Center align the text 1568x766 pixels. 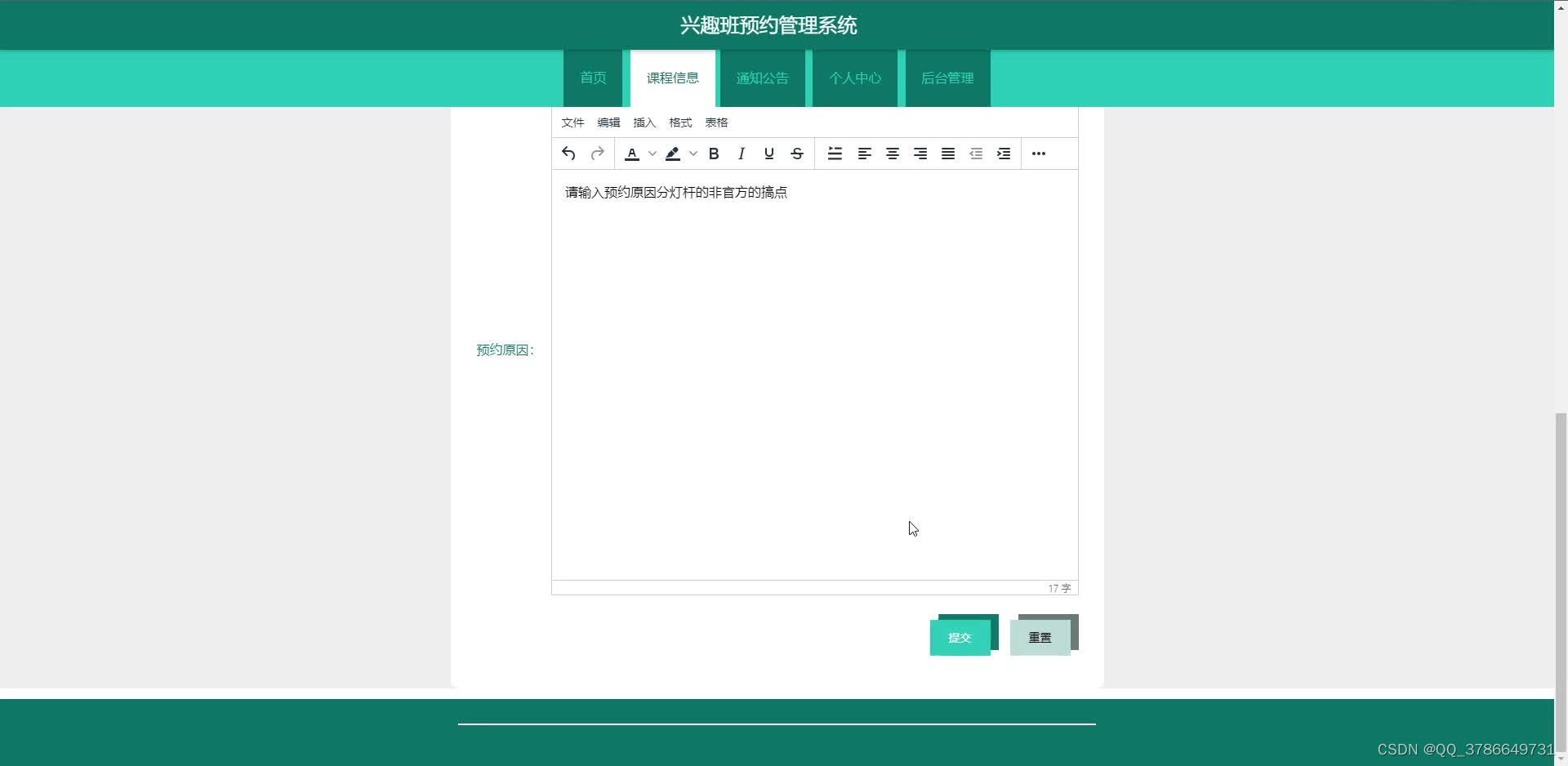tap(893, 154)
